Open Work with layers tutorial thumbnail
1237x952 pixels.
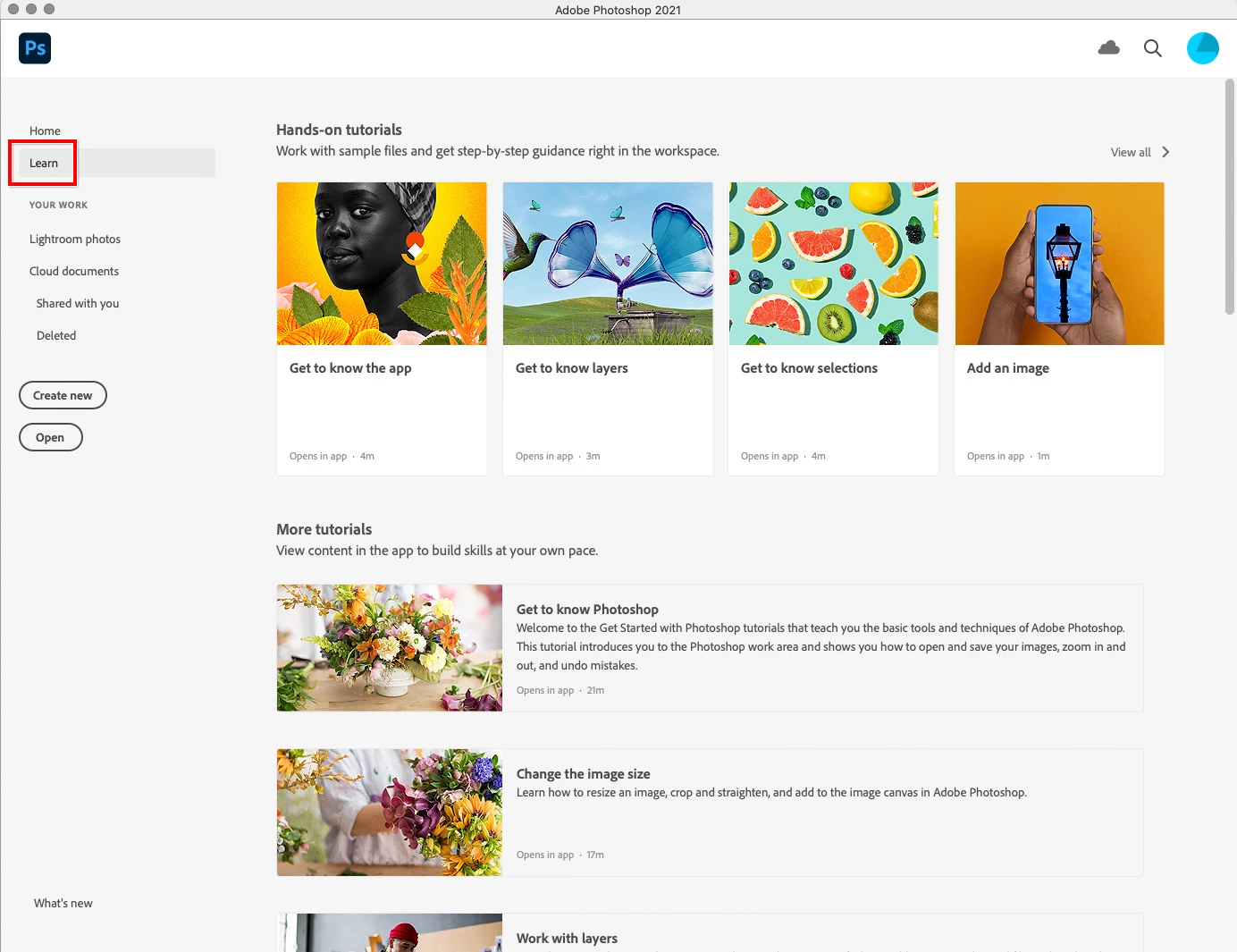(x=390, y=932)
